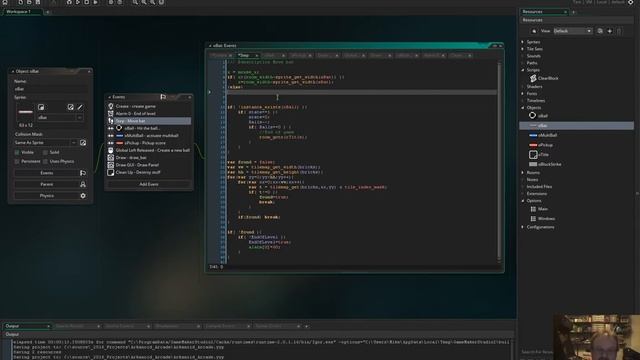
Task: Select the Output tab in bottom panel
Action: click(x=27, y=326)
